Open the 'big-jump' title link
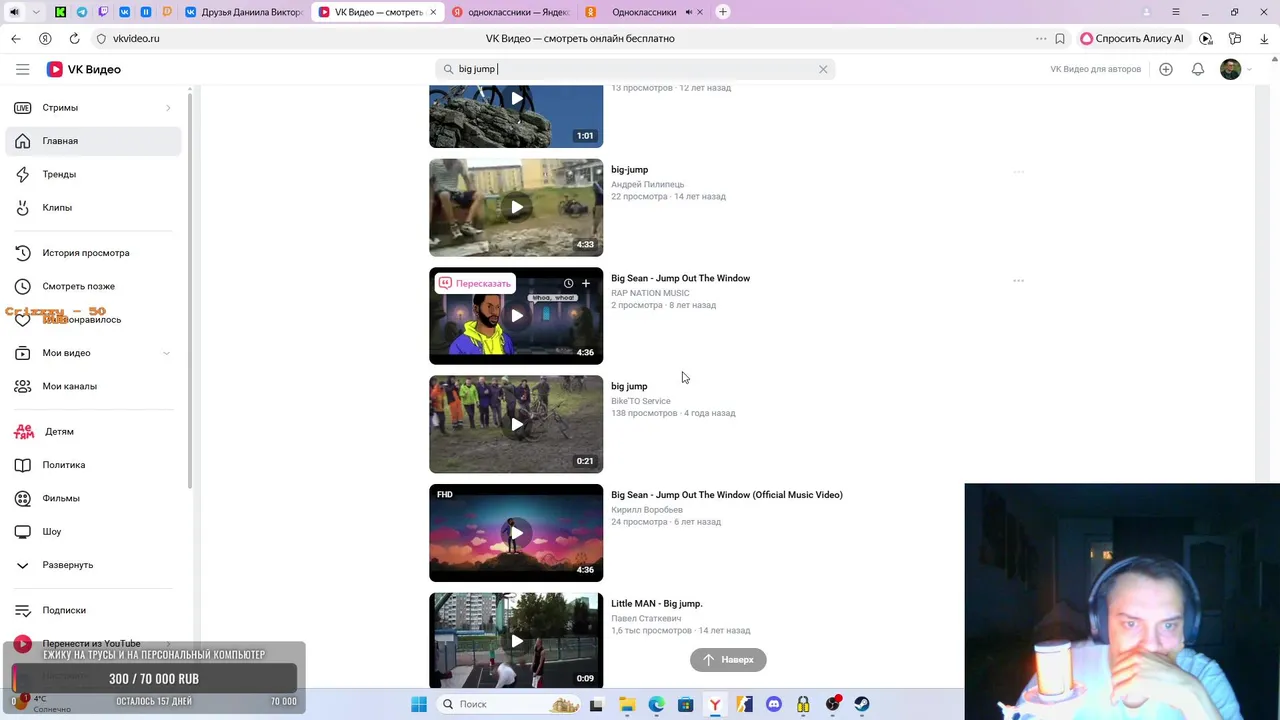The image size is (1280, 720). [629, 170]
